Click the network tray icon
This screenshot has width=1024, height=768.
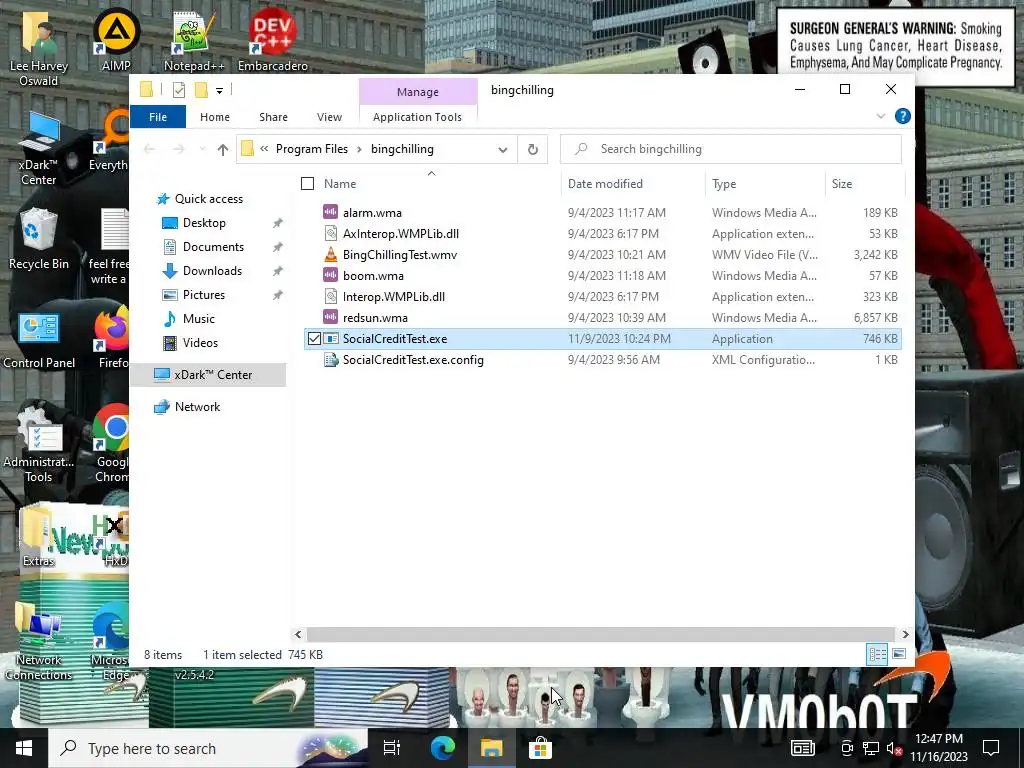[871, 748]
